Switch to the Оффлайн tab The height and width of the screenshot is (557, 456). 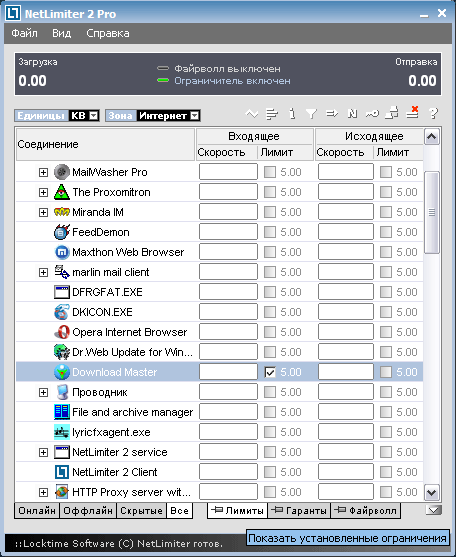point(88,510)
